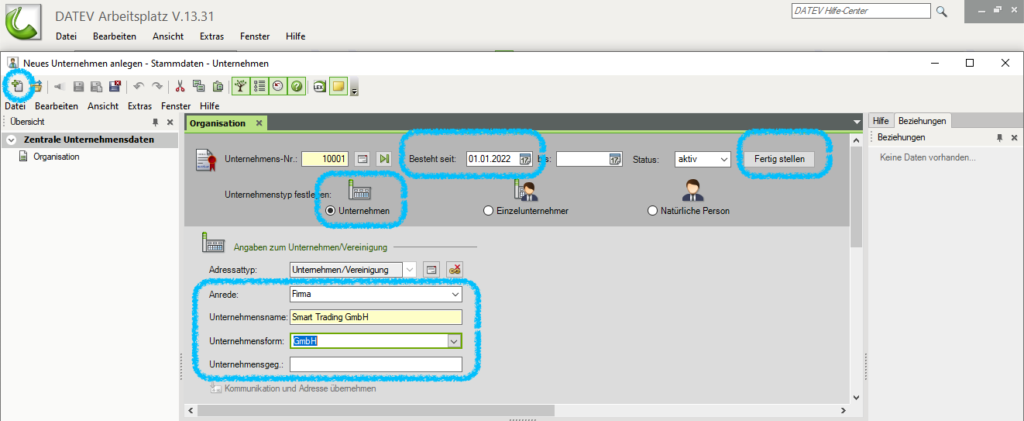The image size is (1024, 421).
Task: Click Kommunikation und Adresse übernehmen
Action: pos(300,388)
